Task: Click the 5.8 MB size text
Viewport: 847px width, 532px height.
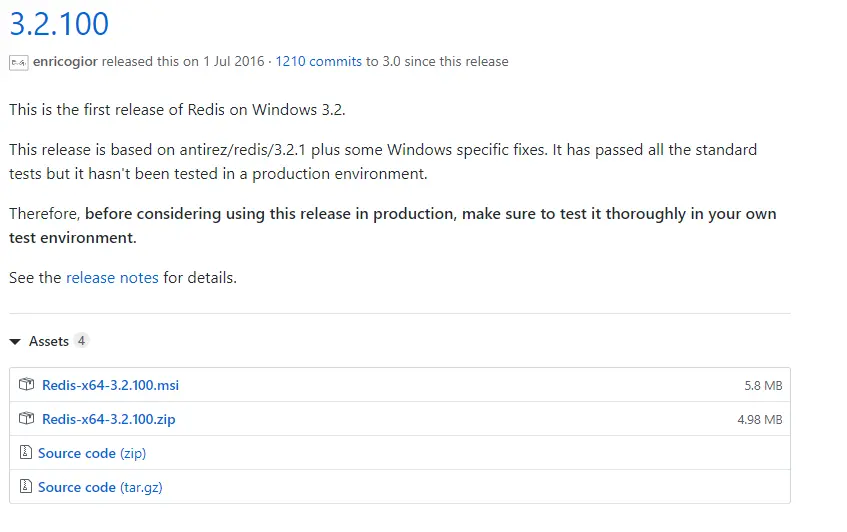Action: (763, 386)
